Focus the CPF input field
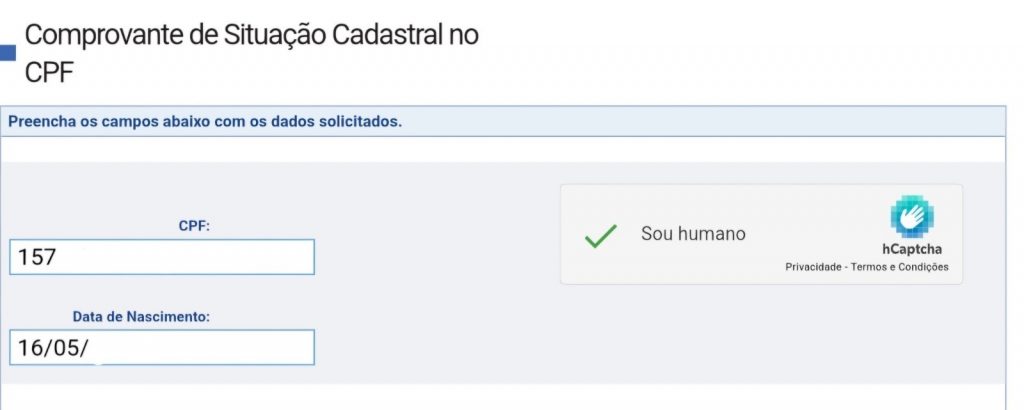 coord(162,257)
